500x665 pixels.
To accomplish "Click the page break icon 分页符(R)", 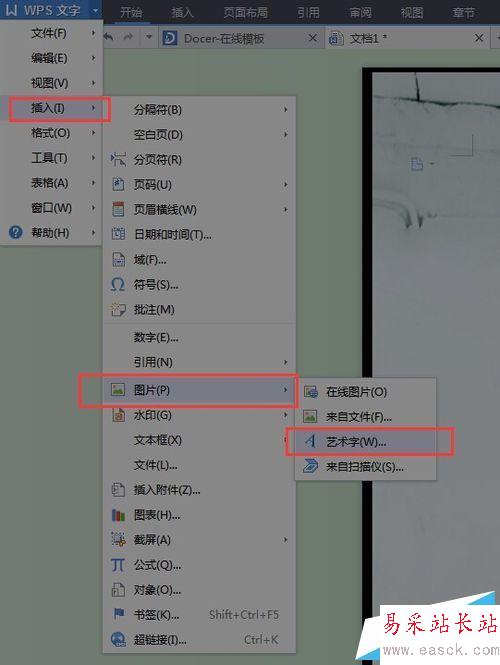I will (x=118, y=159).
